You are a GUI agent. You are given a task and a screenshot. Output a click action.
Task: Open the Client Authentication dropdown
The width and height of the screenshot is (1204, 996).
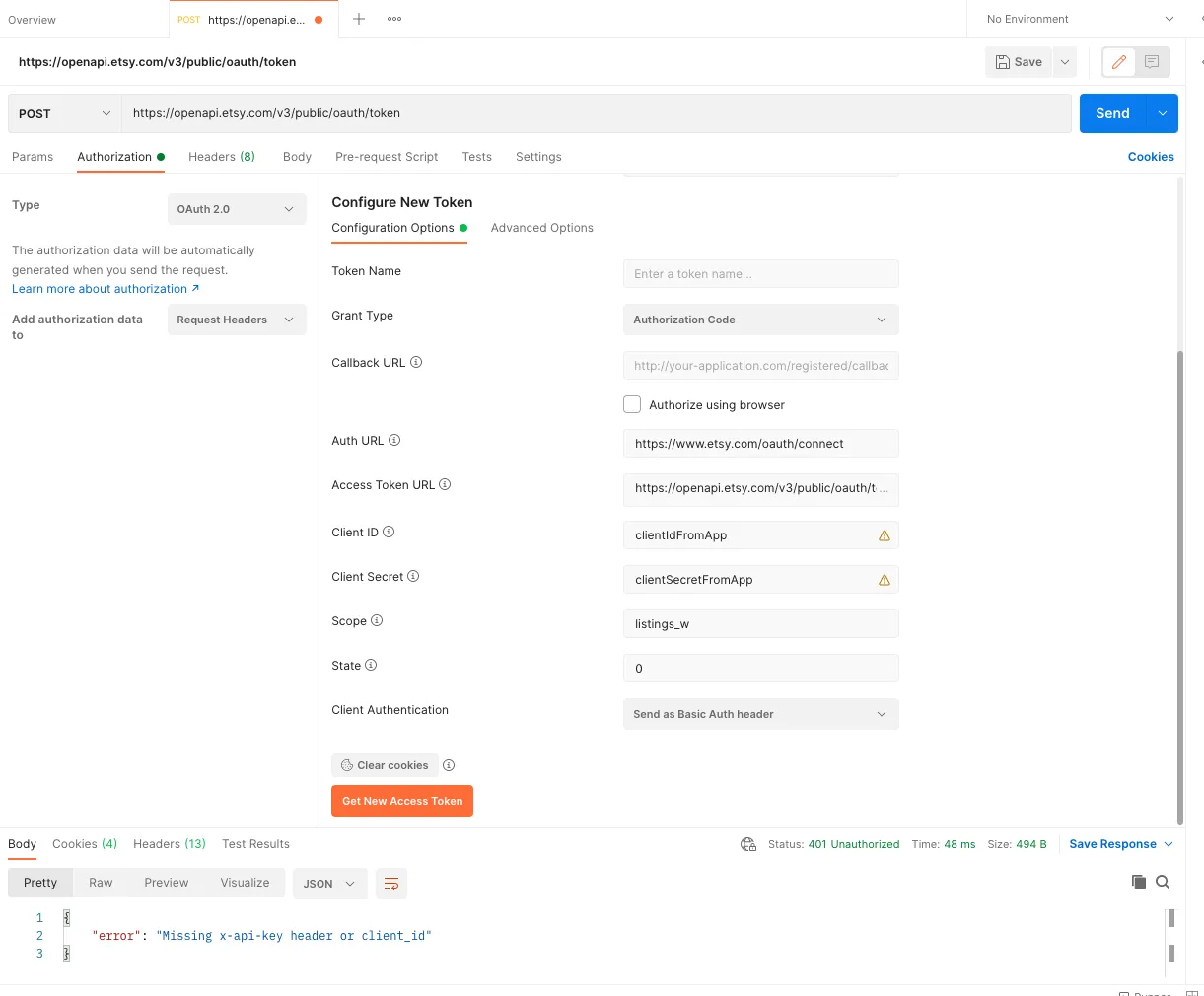761,714
